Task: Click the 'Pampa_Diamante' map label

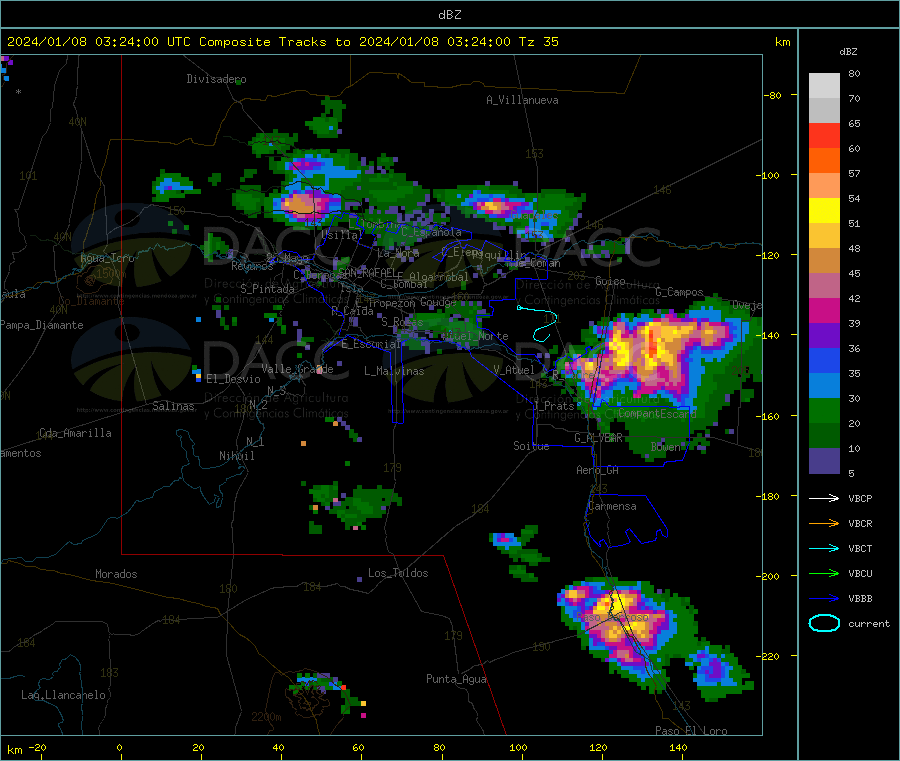Action: tap(42, 325)
